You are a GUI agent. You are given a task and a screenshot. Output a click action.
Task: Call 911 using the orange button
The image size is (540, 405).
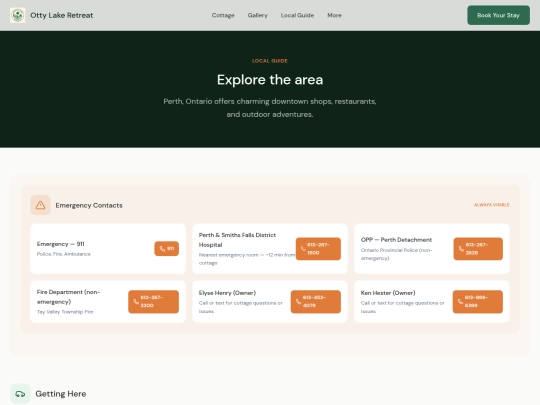166,249
